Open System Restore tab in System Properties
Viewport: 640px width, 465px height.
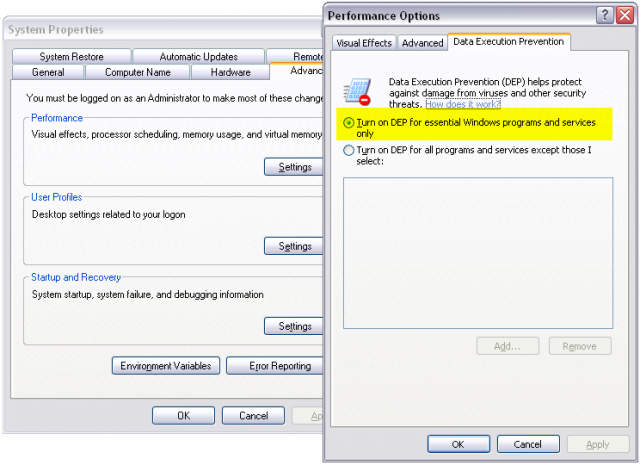pos(71,56)
